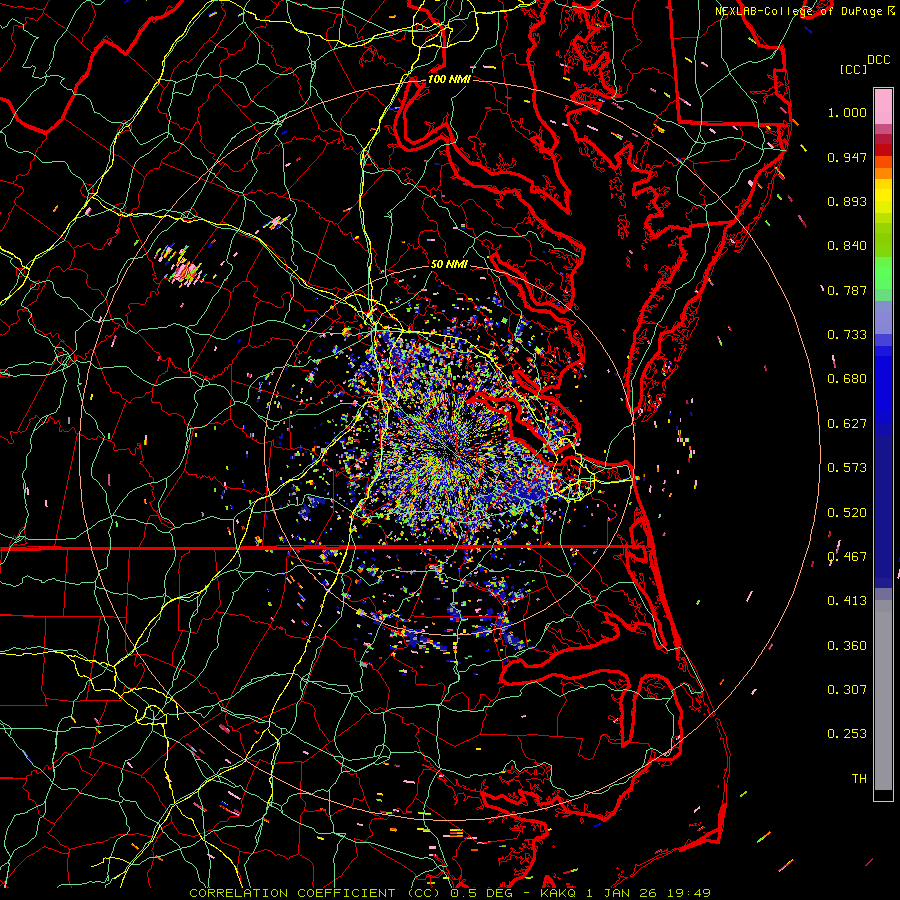Click the 0.573 legend value
Image resolution: width=900 pixels, height=900 pixels.
click(x=847, y=468)
